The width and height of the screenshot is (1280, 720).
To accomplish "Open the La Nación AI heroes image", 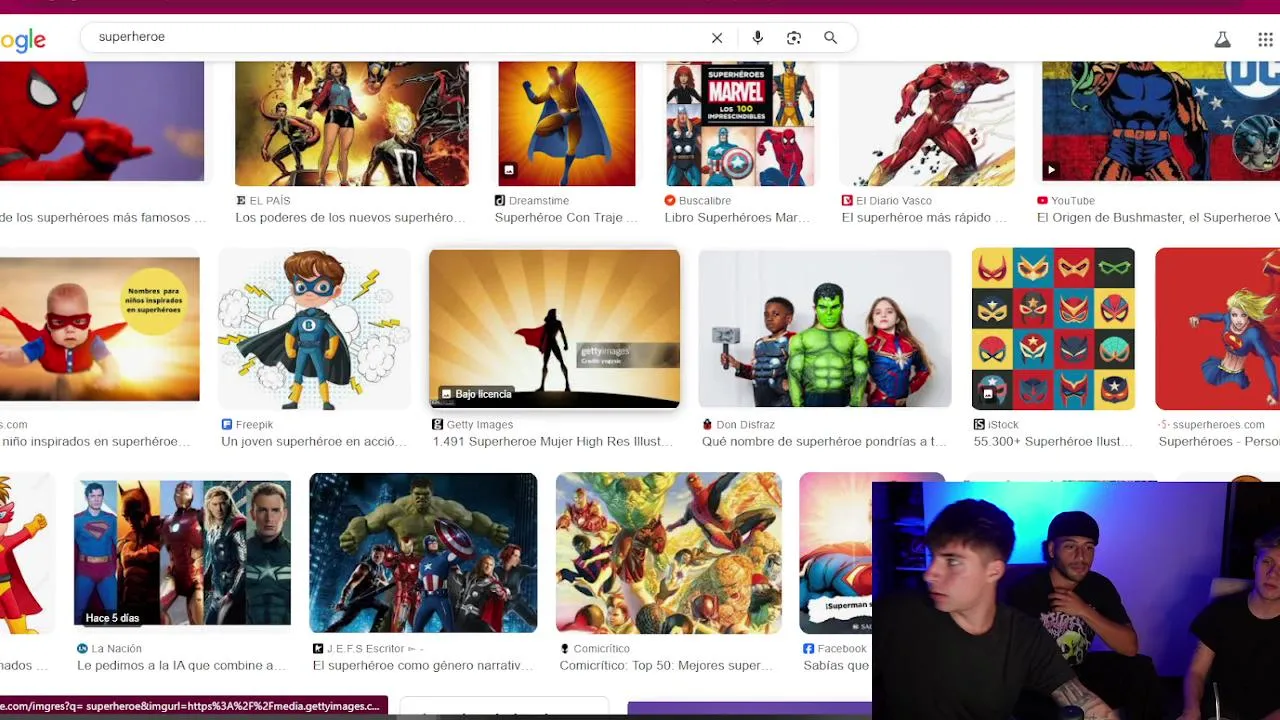I will click(x=182, y=553).
